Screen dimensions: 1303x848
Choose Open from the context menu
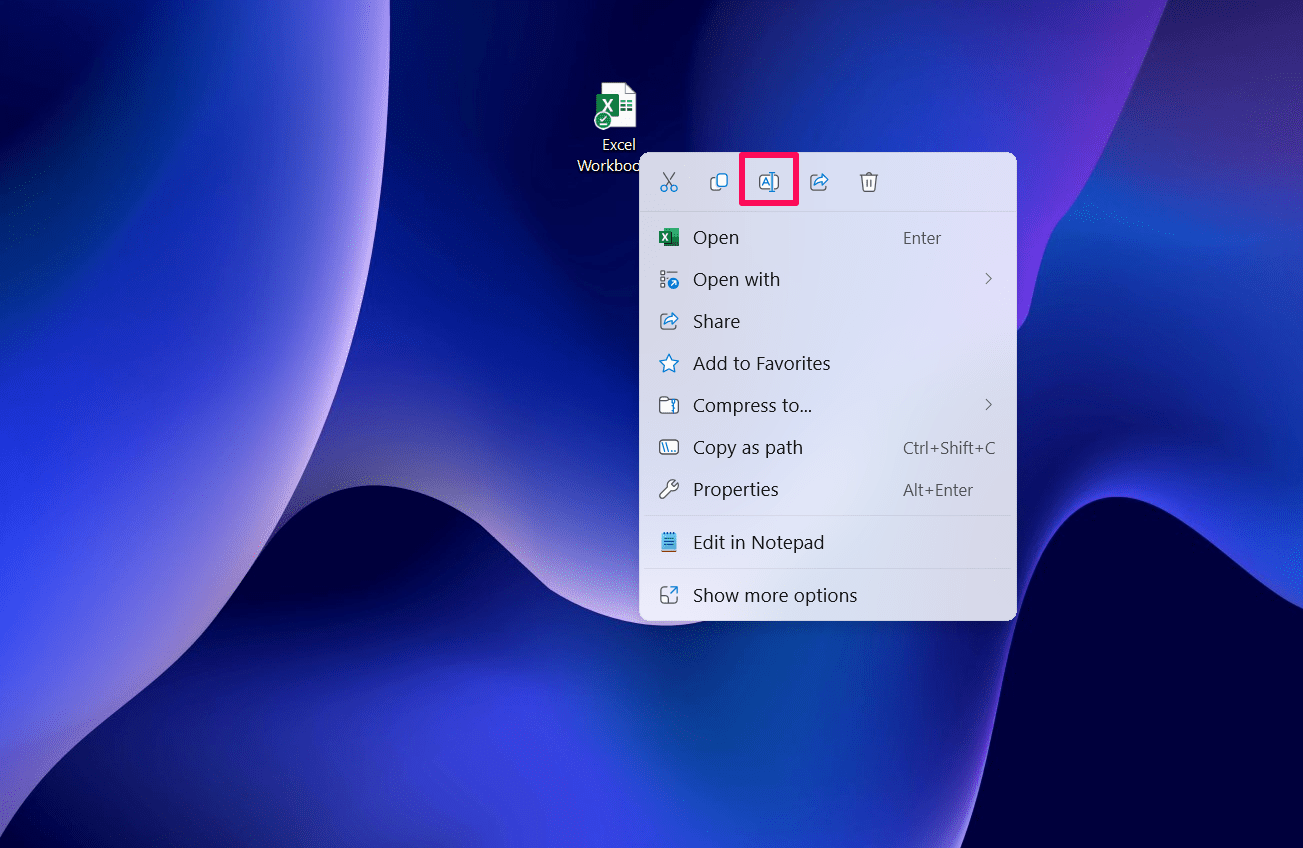[828, 238]
